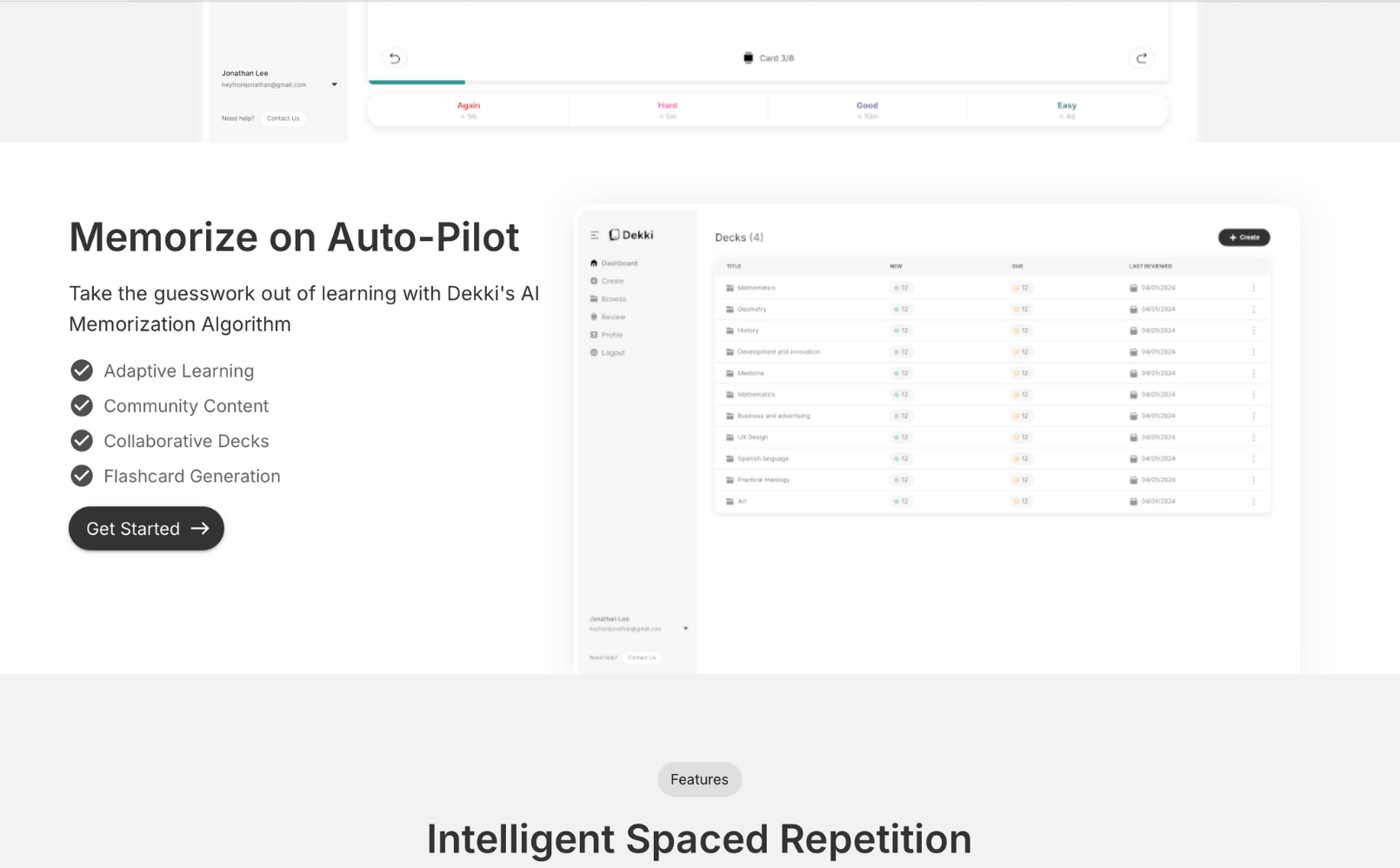Viewport: 1400px width, 868px height.
Task: Open Create in the Dekki sidebar
Action: click(607, 281)
